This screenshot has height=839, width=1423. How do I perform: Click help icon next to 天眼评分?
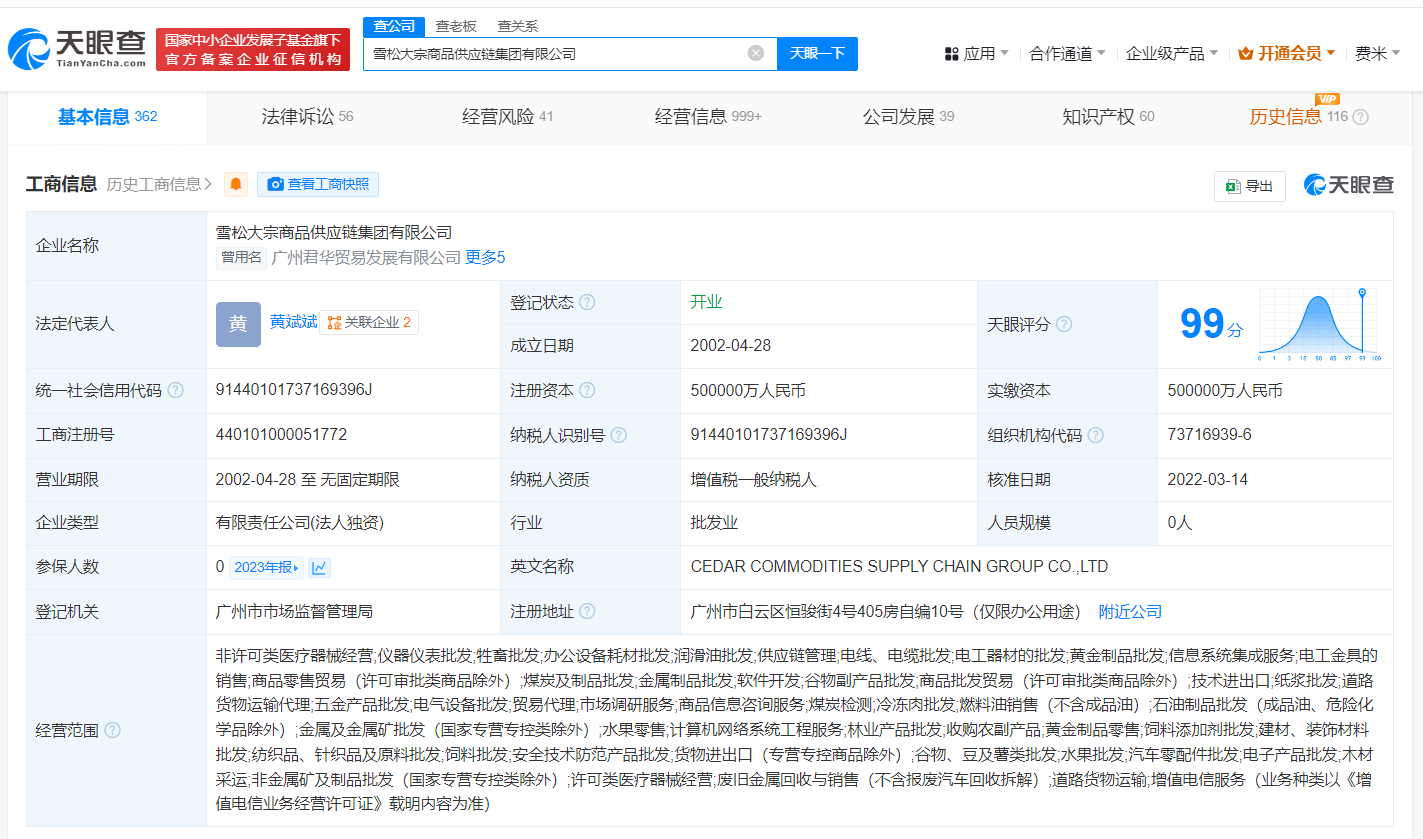pos(1064,324)
